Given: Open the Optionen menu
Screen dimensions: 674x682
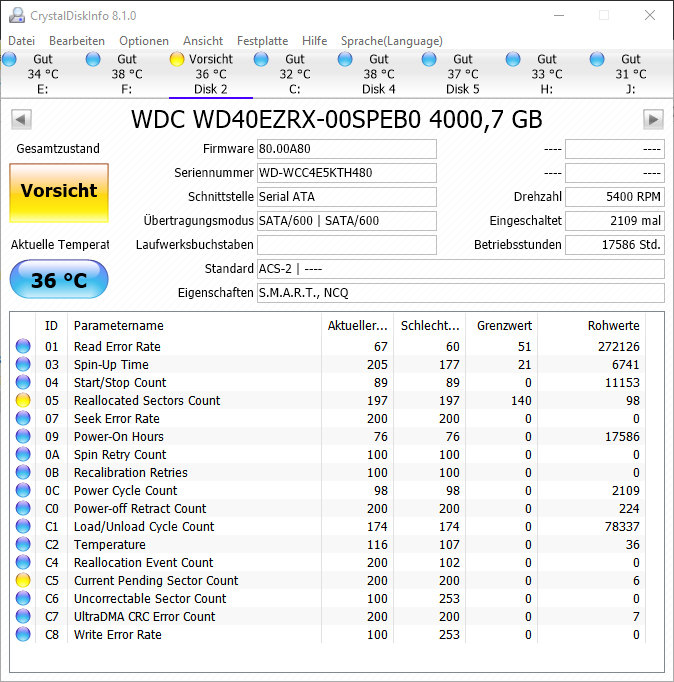Looking at the screenshot, I should (144, 41).
